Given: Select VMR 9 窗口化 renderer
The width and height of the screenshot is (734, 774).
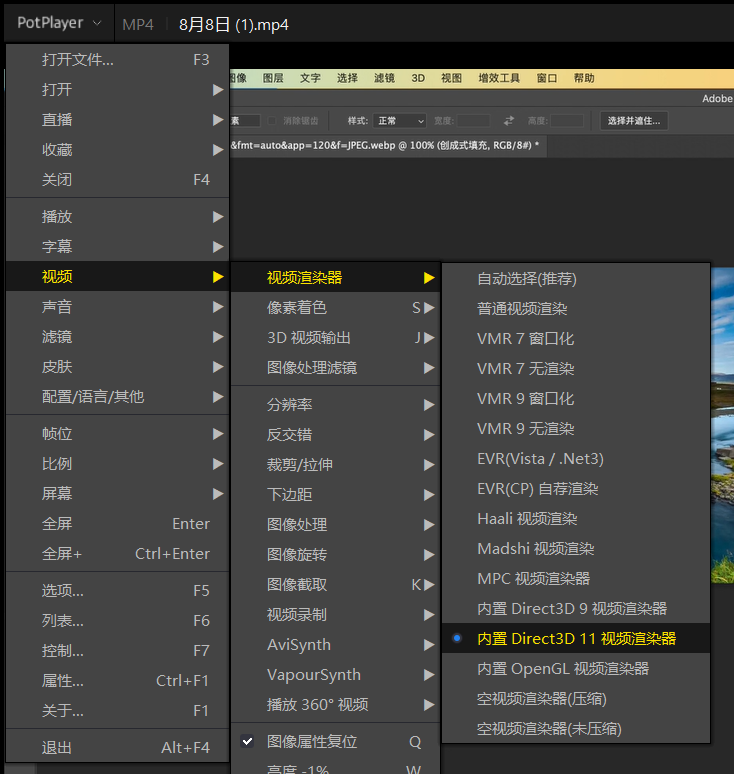Looking at the screenshot, I should [x=576, y=399].
